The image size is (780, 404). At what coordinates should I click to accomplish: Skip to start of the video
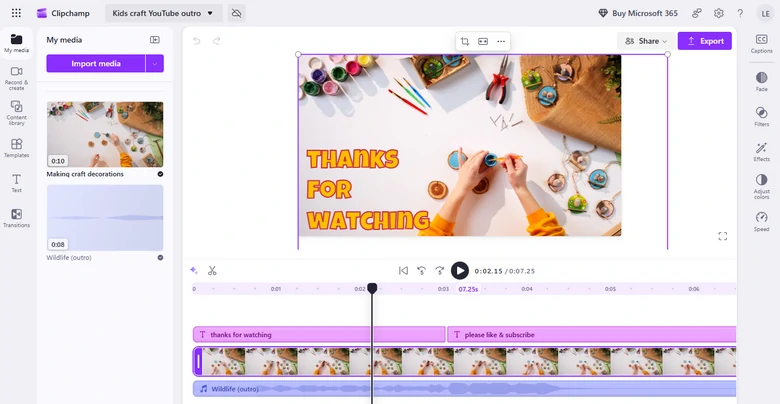pyautogui.click(x=403, y=271)
